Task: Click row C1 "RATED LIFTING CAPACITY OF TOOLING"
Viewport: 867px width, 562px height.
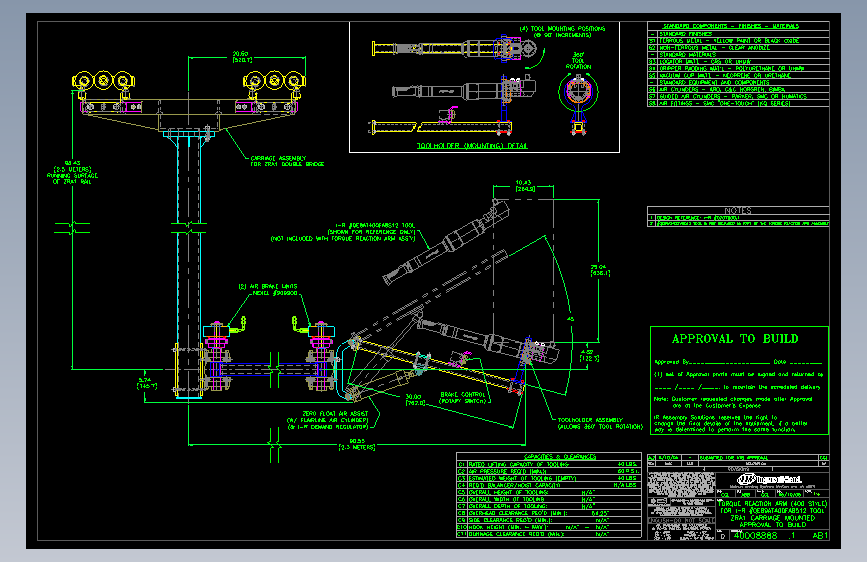Action: [549, 464]
